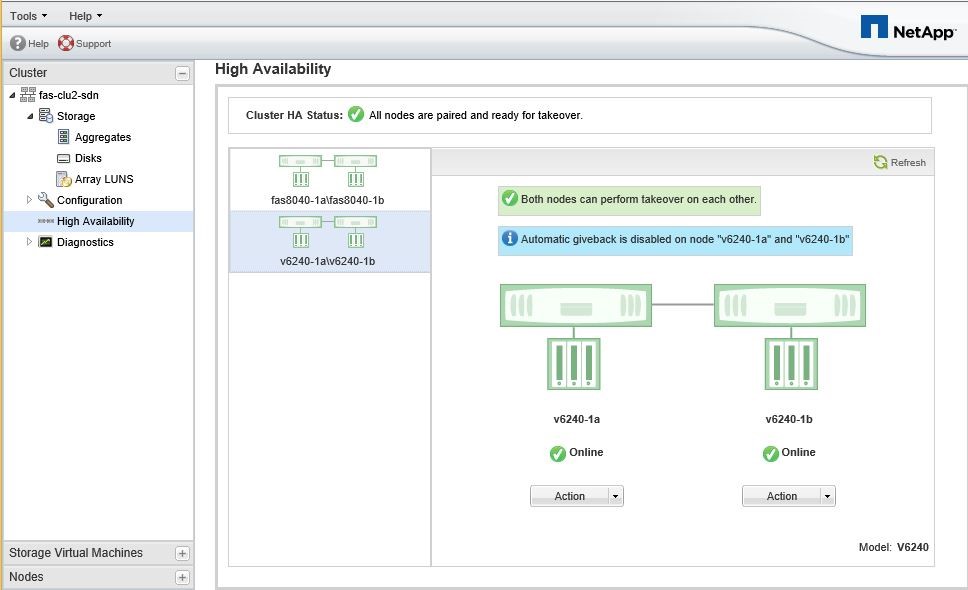Click the Action button for v6240-1b
968x590 pixels.
(x=782, y=496)
